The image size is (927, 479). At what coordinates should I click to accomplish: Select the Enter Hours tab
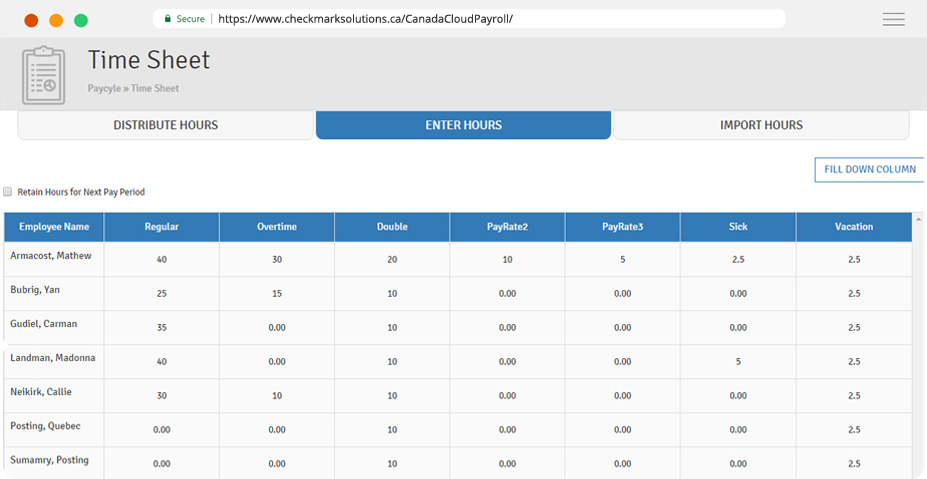coord(463,125)
